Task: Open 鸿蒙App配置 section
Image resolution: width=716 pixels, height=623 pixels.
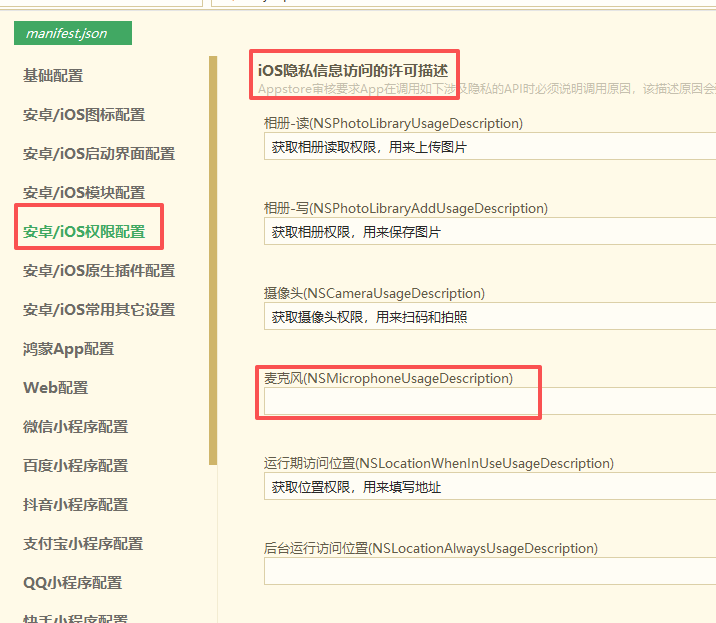Action: click(x=68, y=348)
